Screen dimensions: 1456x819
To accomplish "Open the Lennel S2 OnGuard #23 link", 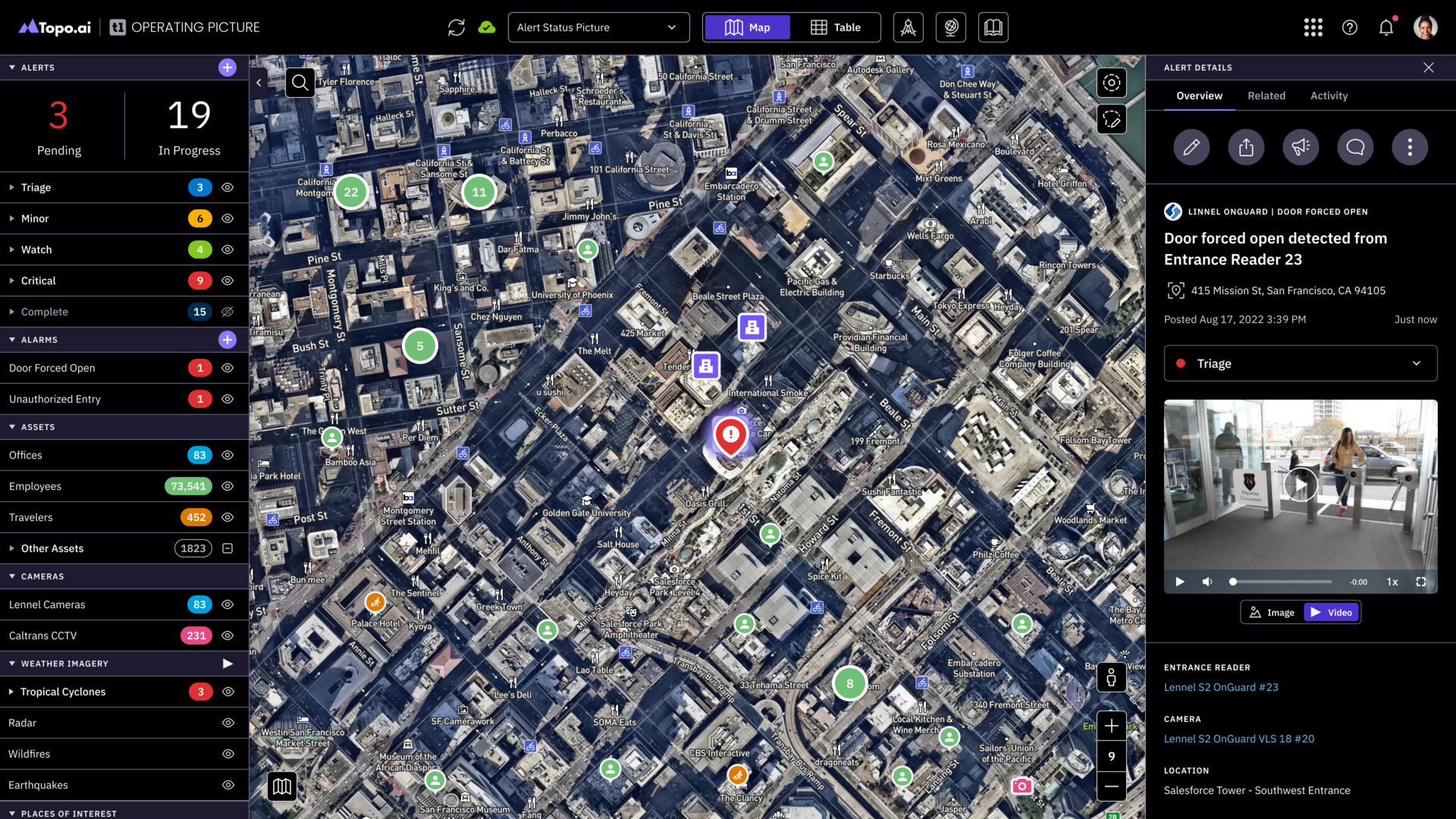I will point(1221,687).
